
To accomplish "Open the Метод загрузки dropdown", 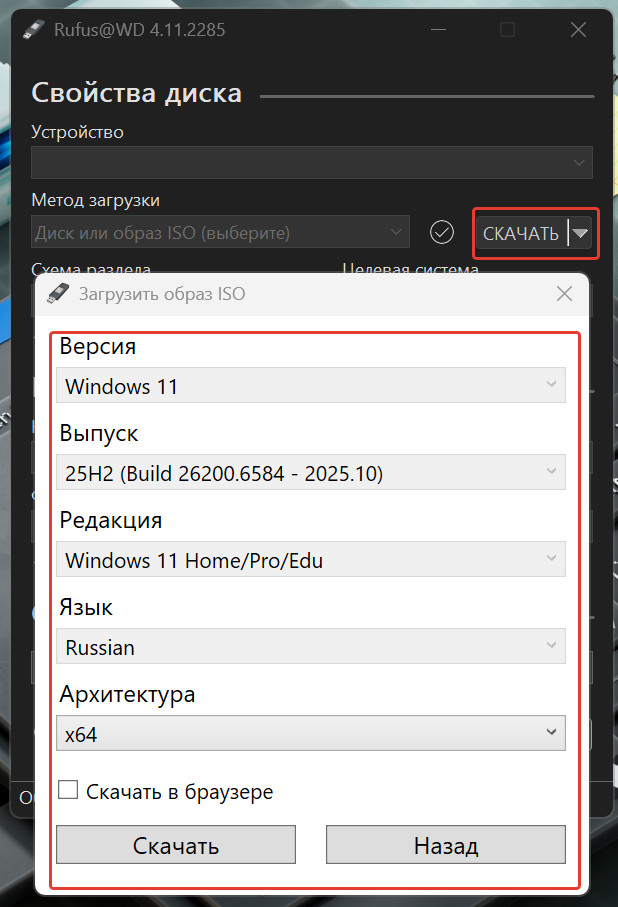I will click(220, 232).
